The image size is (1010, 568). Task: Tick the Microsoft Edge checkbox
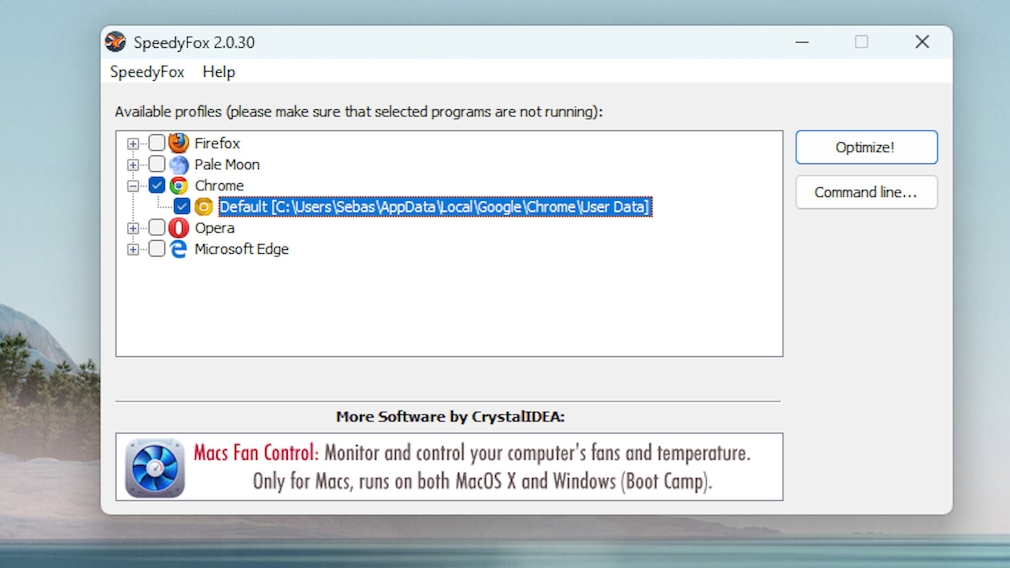coord(157,249)
